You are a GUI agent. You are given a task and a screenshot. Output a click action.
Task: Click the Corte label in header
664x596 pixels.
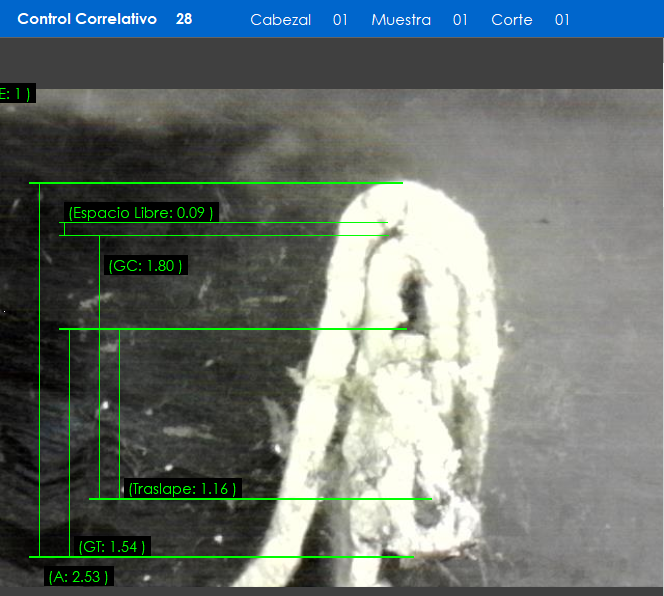pos(512,20)
